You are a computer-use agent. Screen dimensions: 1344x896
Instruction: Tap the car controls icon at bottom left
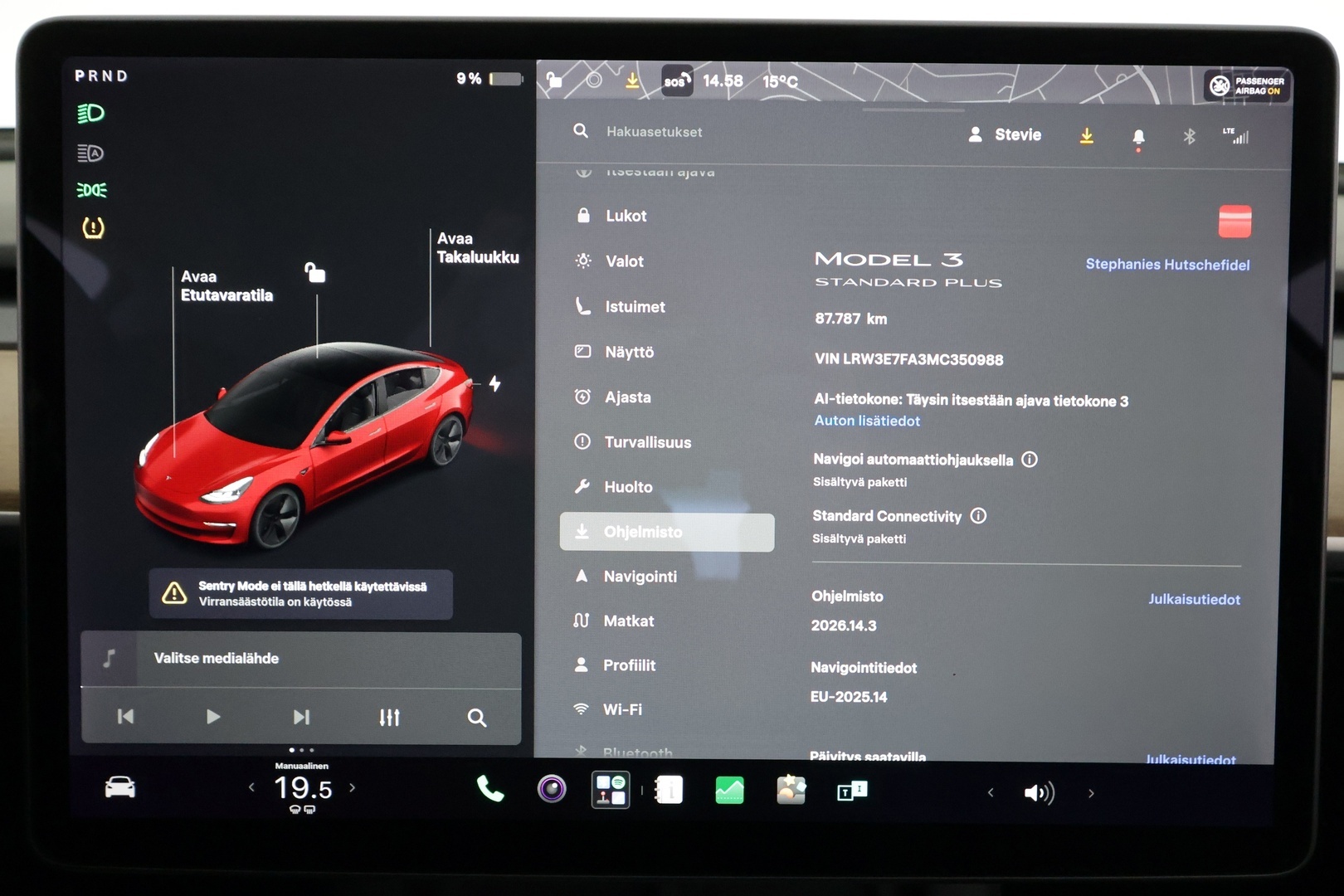tap(120, 786)
